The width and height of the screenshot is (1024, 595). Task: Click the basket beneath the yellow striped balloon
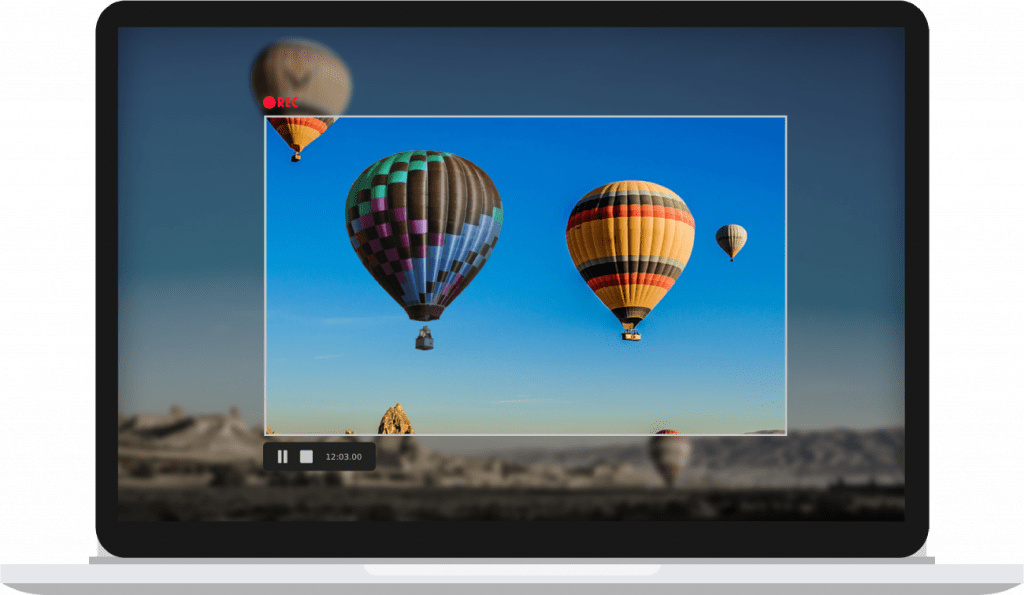tap(631, 334)
